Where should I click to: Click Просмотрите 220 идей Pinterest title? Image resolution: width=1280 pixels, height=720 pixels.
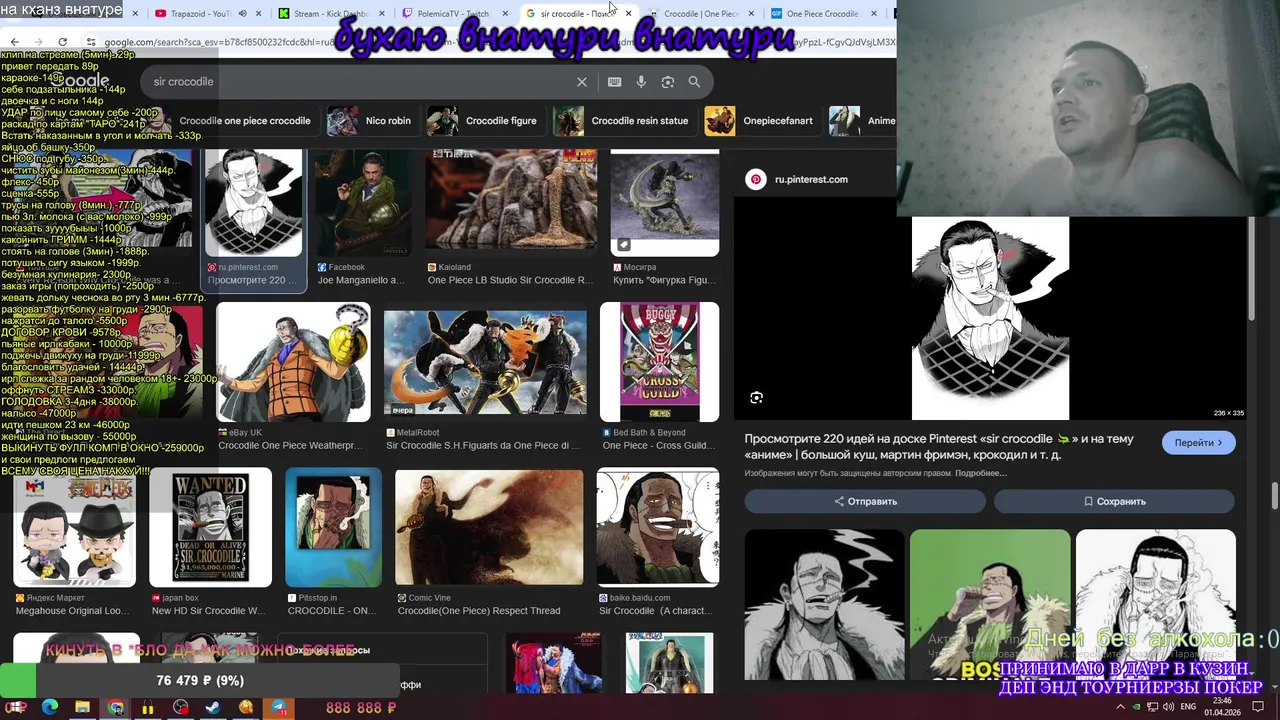coord(939,447)
